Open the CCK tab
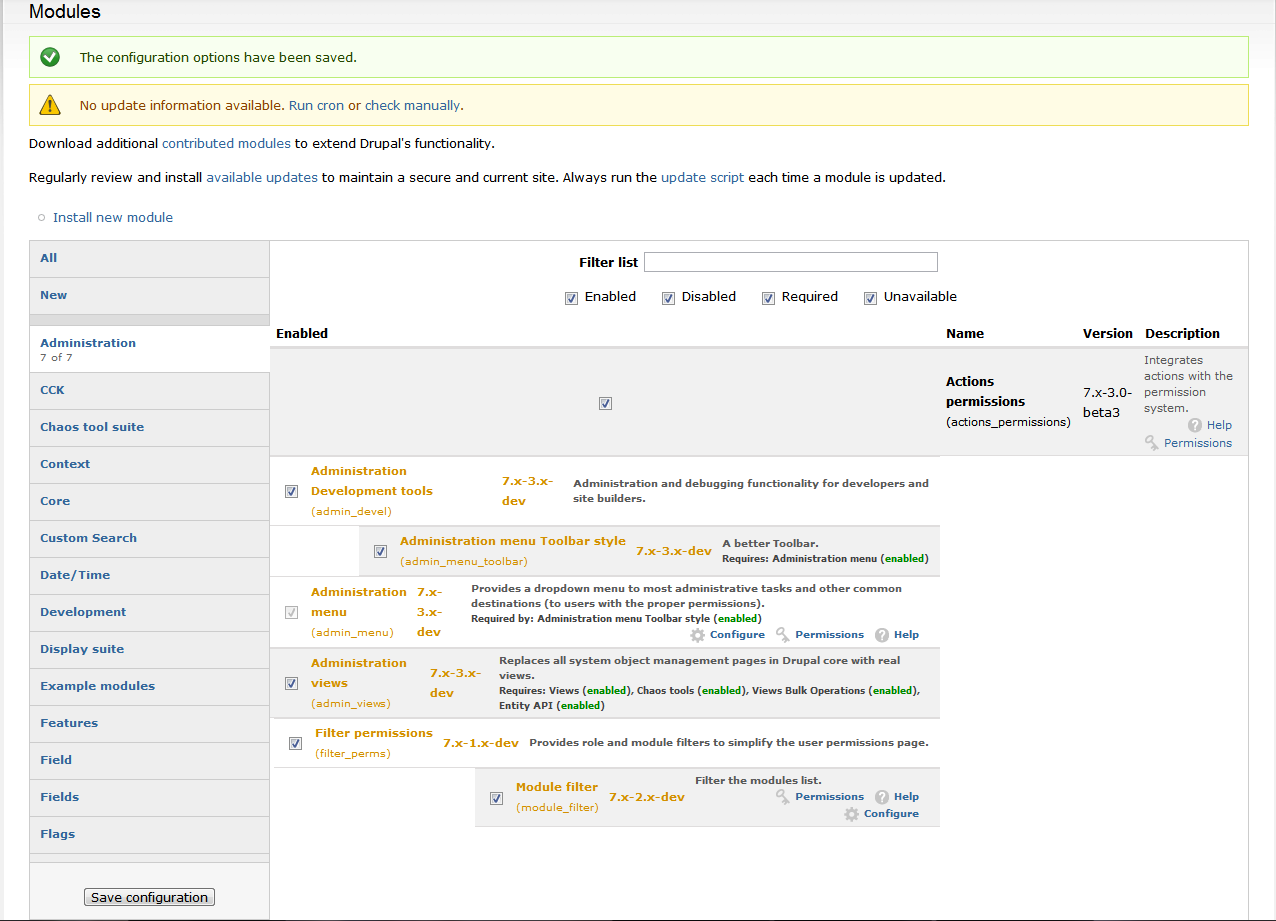The height and width of the screenshot is (921, 1276). [x=150, y=390]
